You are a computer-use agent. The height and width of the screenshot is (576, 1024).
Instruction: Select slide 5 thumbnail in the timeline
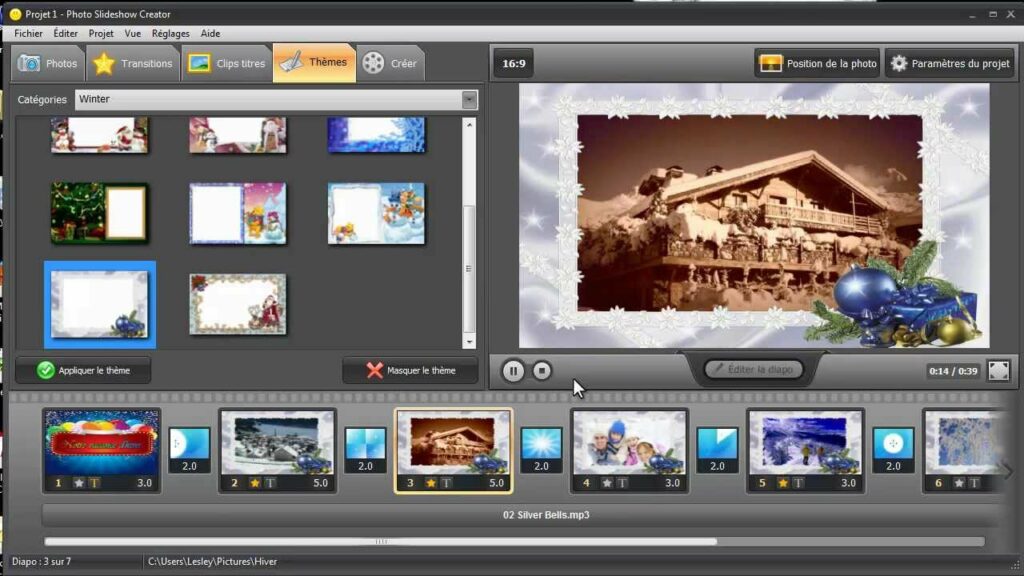(x=805, y=448)
